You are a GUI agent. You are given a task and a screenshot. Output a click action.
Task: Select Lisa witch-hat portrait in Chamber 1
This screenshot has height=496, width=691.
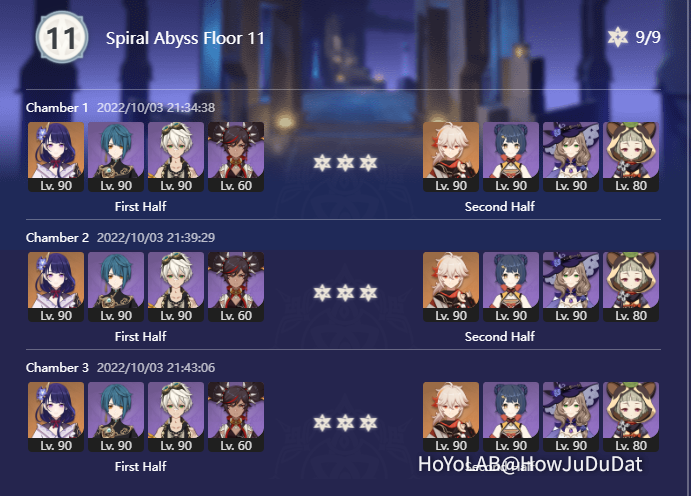point(571,157)
